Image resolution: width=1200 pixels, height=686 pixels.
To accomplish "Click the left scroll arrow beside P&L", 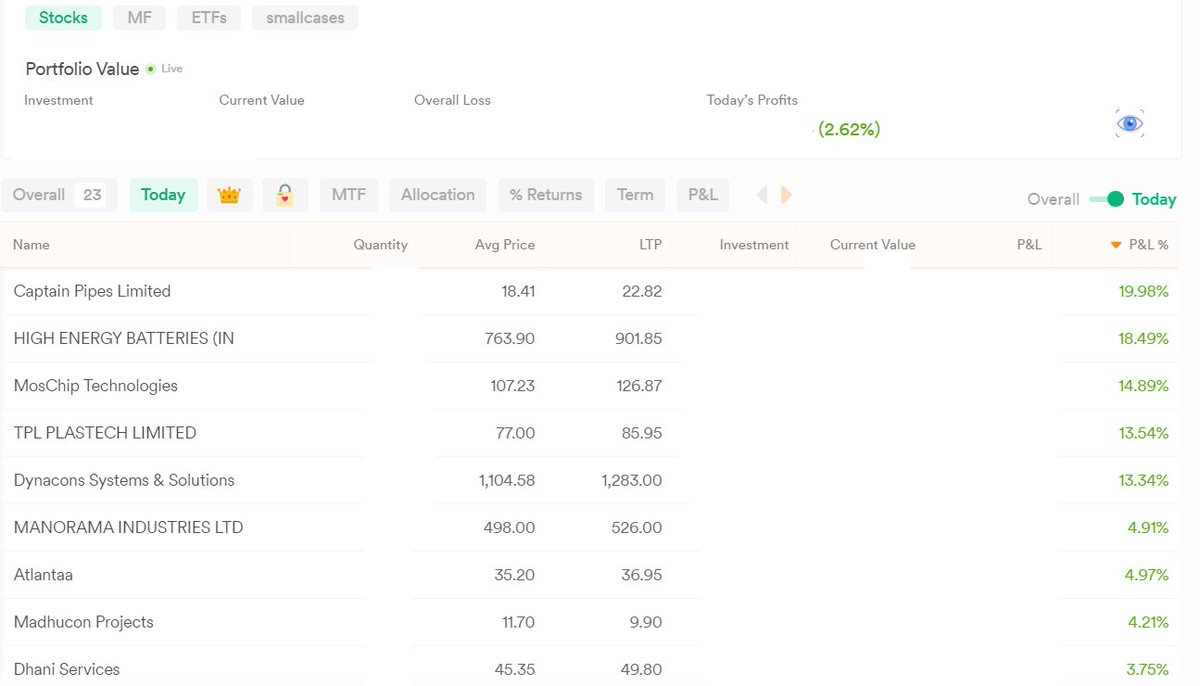I will pos(762,195).
